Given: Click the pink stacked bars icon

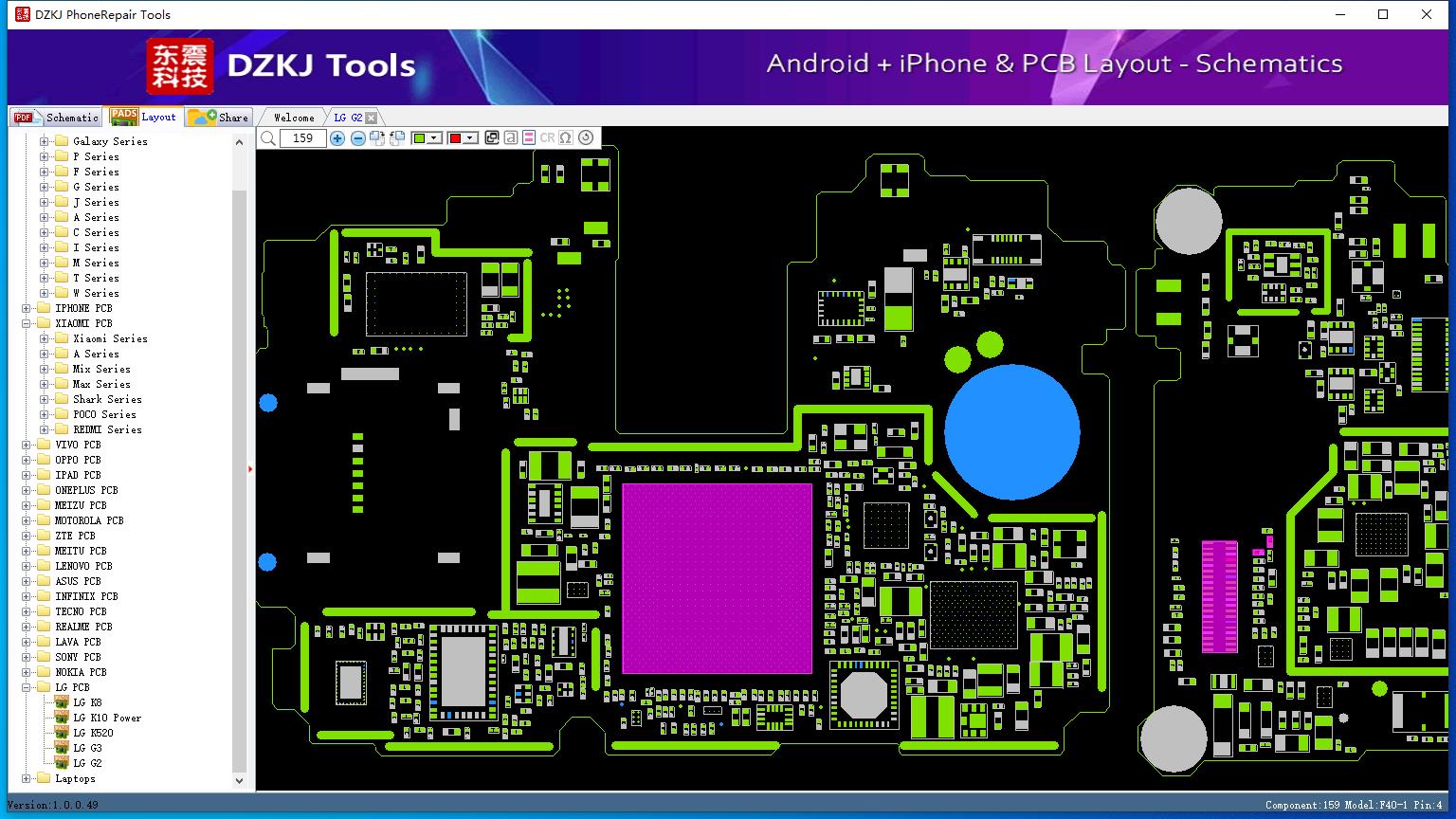Looking at the screenshot, I should click(529, 138).
